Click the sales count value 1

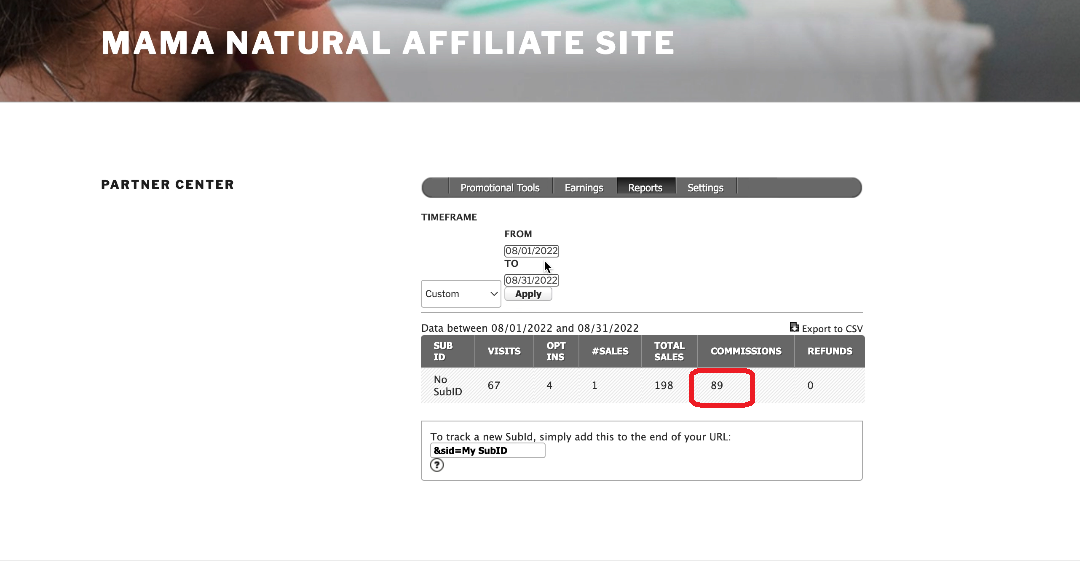594,386
